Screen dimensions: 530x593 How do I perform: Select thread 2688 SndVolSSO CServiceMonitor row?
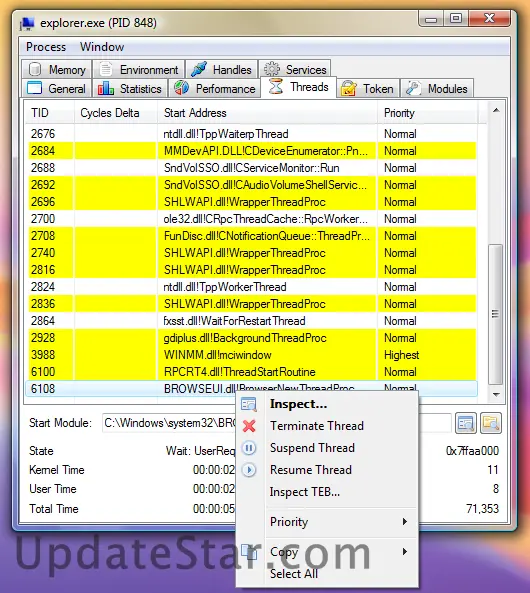click(251, 168)
